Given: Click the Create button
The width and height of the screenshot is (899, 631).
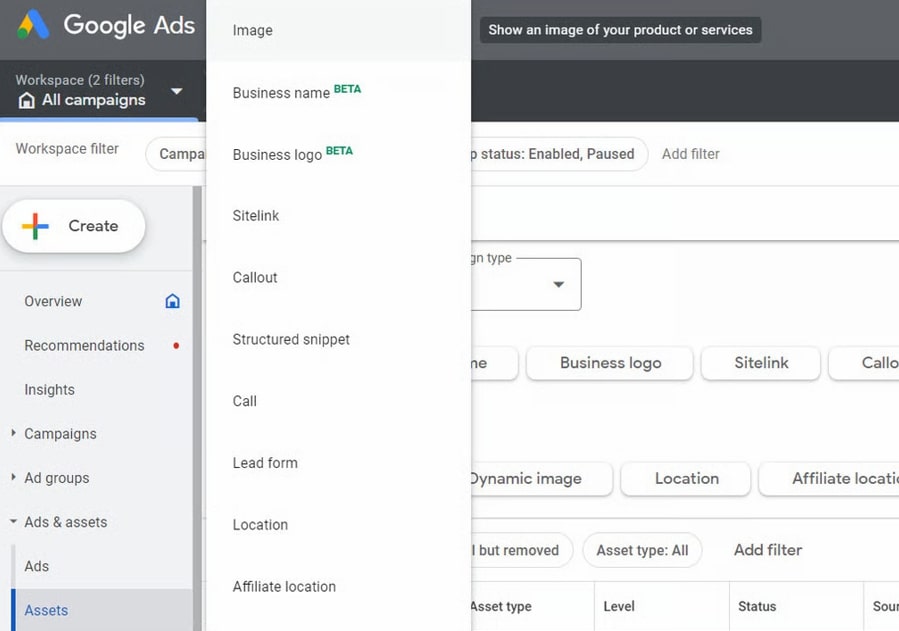Looking at the screenshot, I should pos(74,226).
